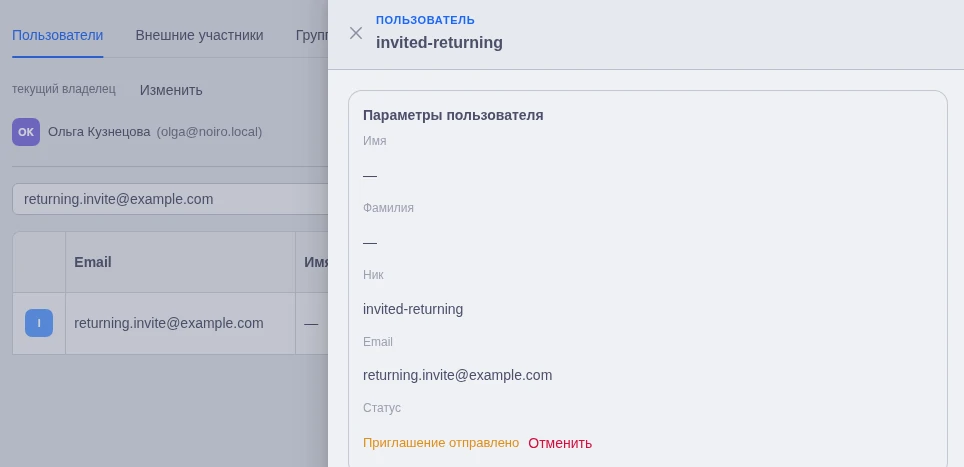
Task: Select returning.invite@example.com cell in the table
Action: [x=180, y=323]
